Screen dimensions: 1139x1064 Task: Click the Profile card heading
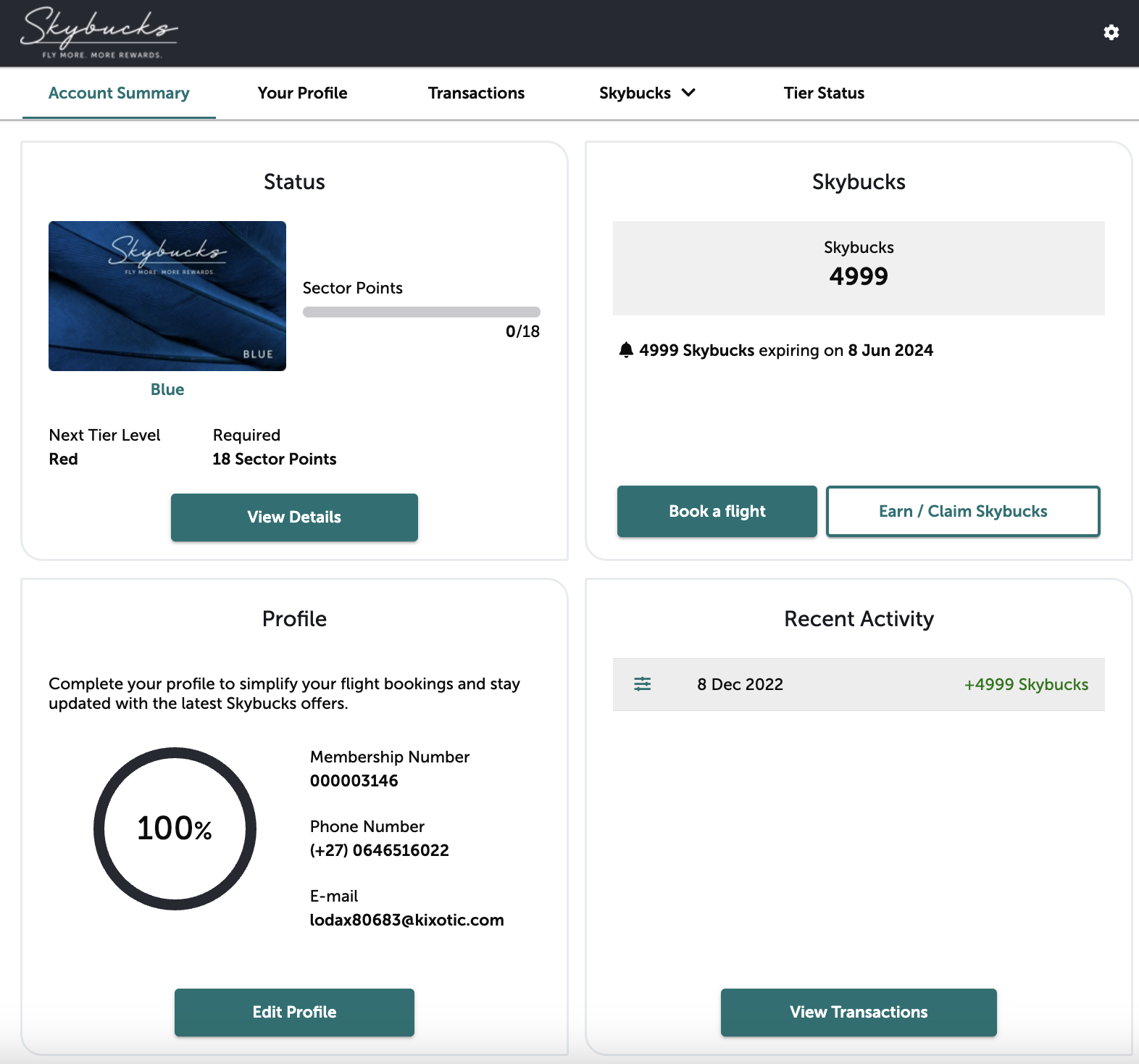coord(294,619)
